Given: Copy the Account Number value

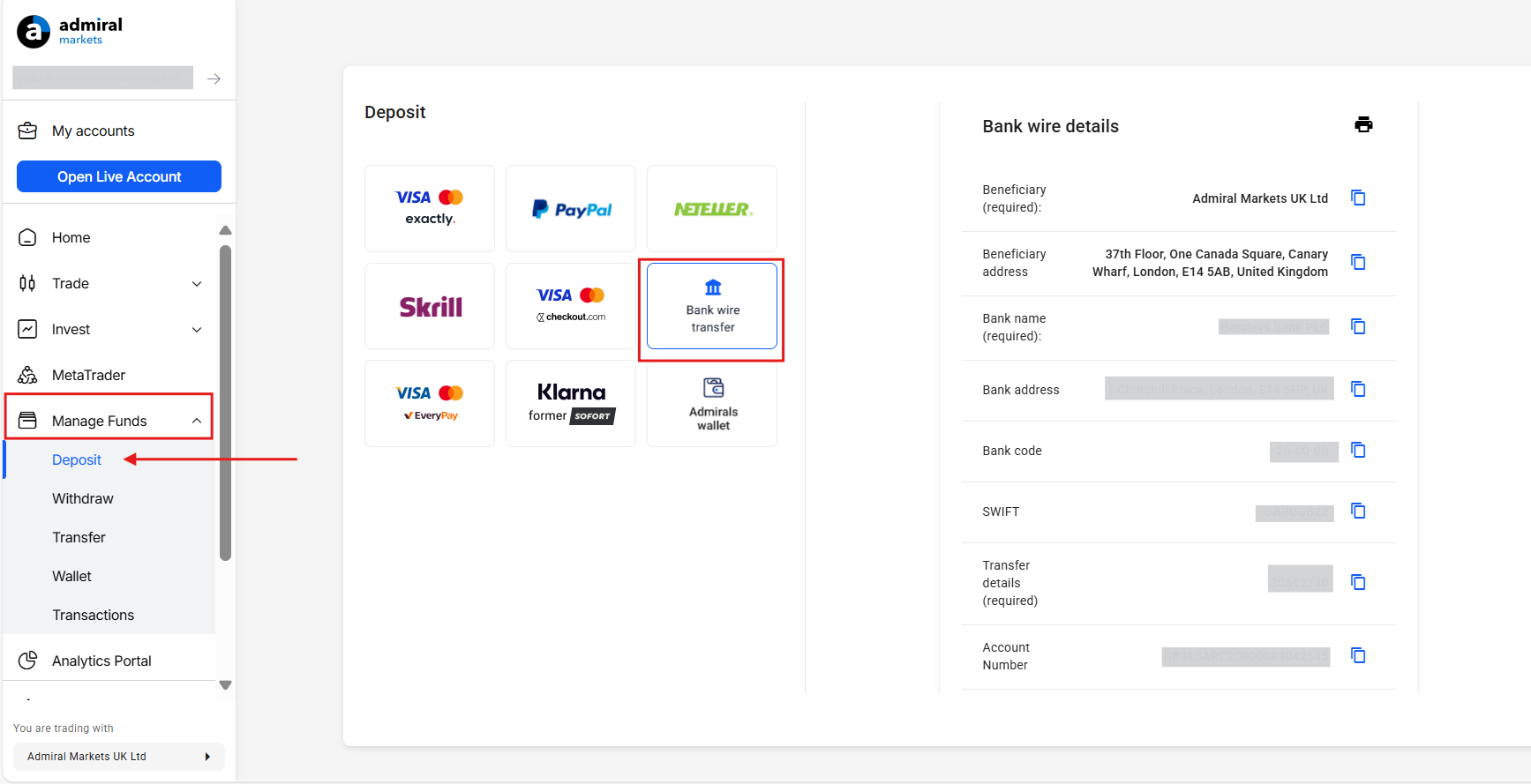Looking at the screenshot, I should point(1358,655).
